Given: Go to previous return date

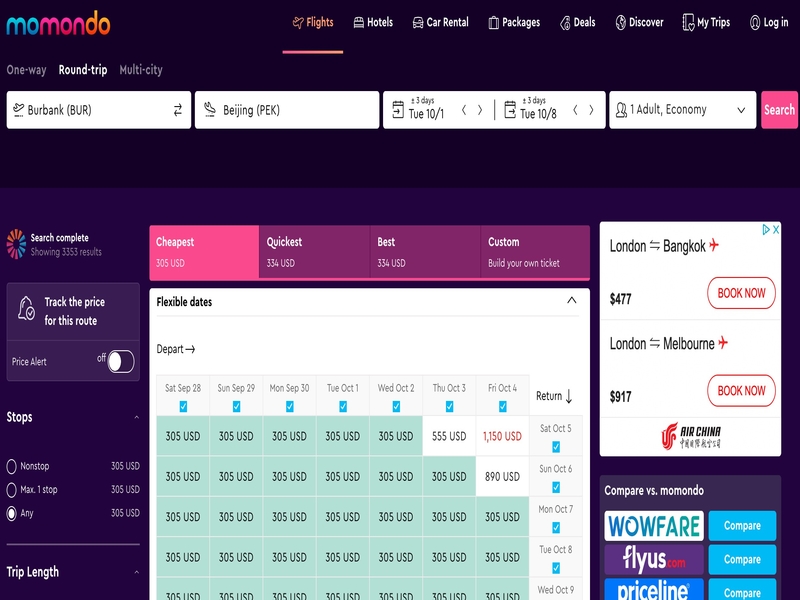Looking at the screenshot, I should pos(575,110).
